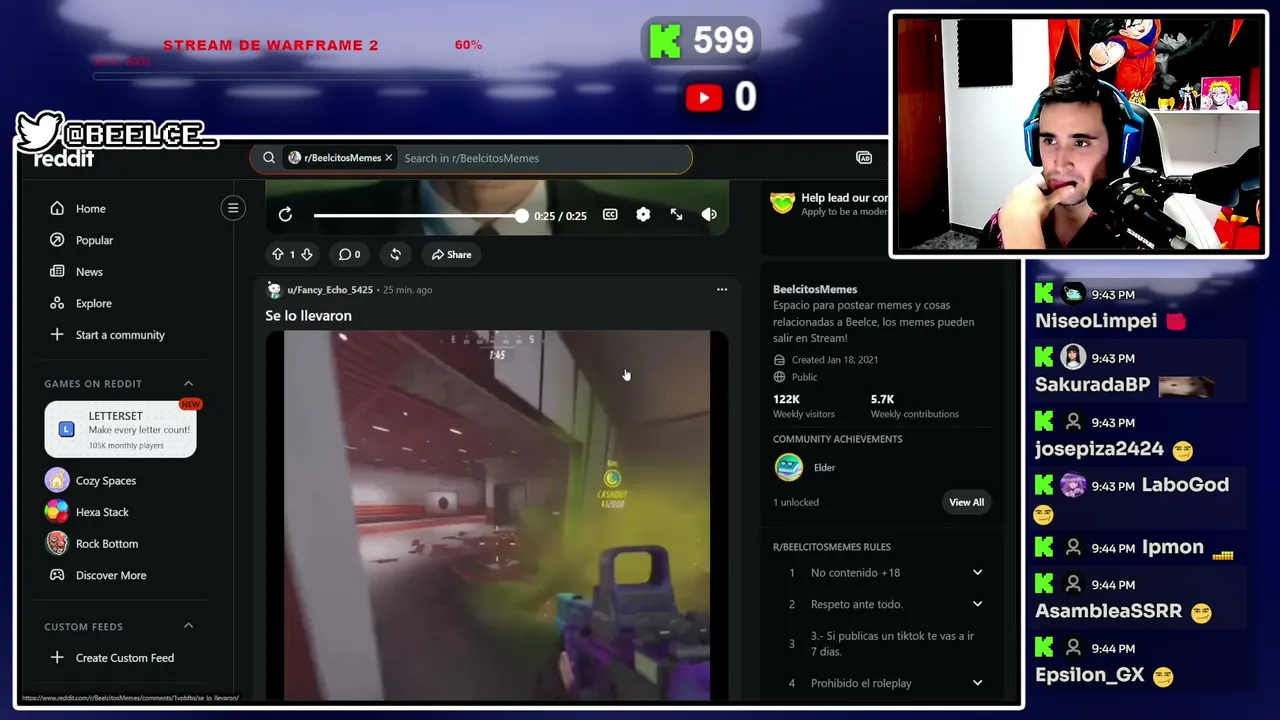Open the LETTERSET game card
Screen dimensions: 1280x720
pos(120,429)
